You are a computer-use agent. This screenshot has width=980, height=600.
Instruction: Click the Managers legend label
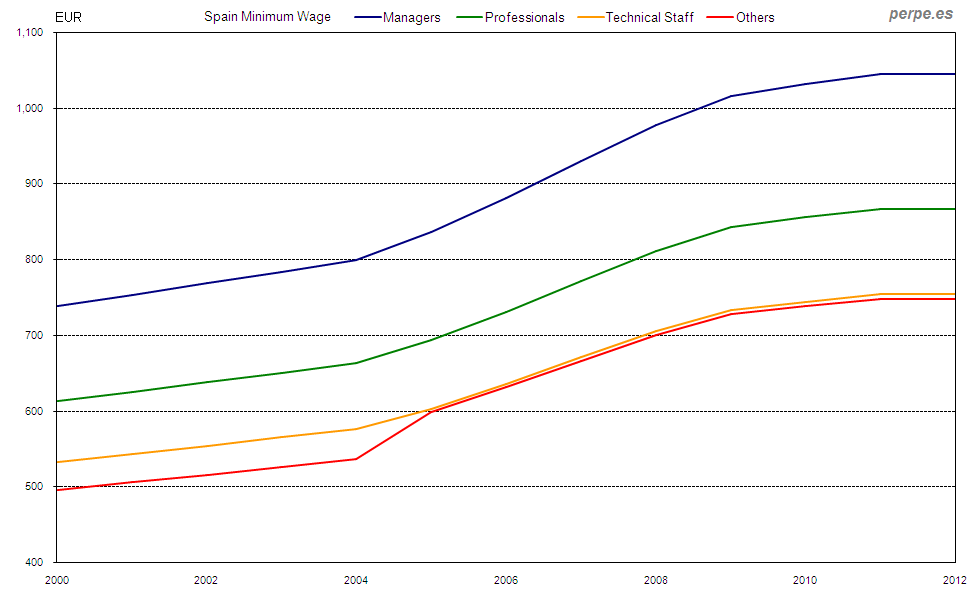pos(411,17)
